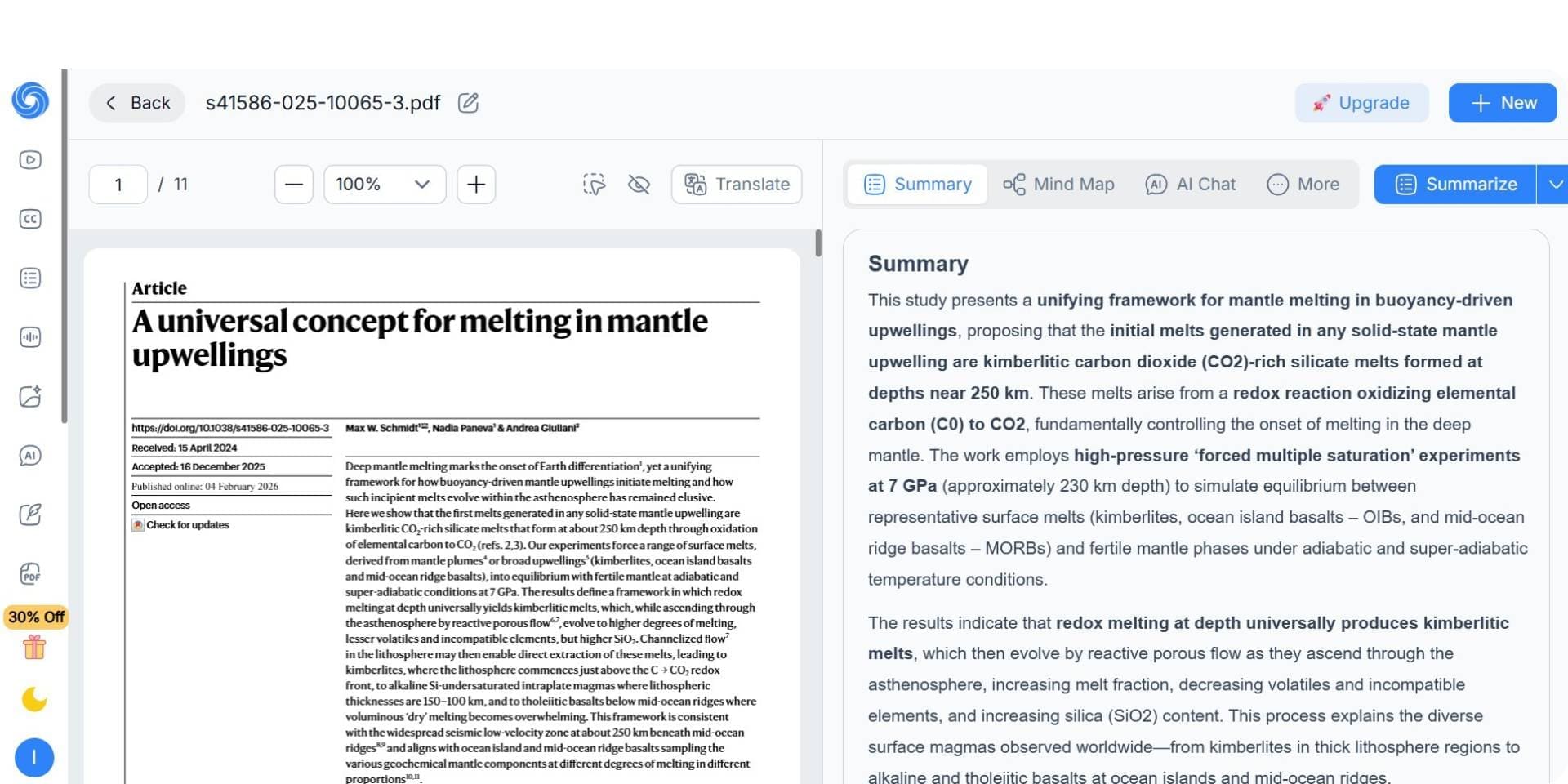Screen dimensions: 1568x784
Task: Open the audio waveform sidebar icon
Action: [30, 337]
